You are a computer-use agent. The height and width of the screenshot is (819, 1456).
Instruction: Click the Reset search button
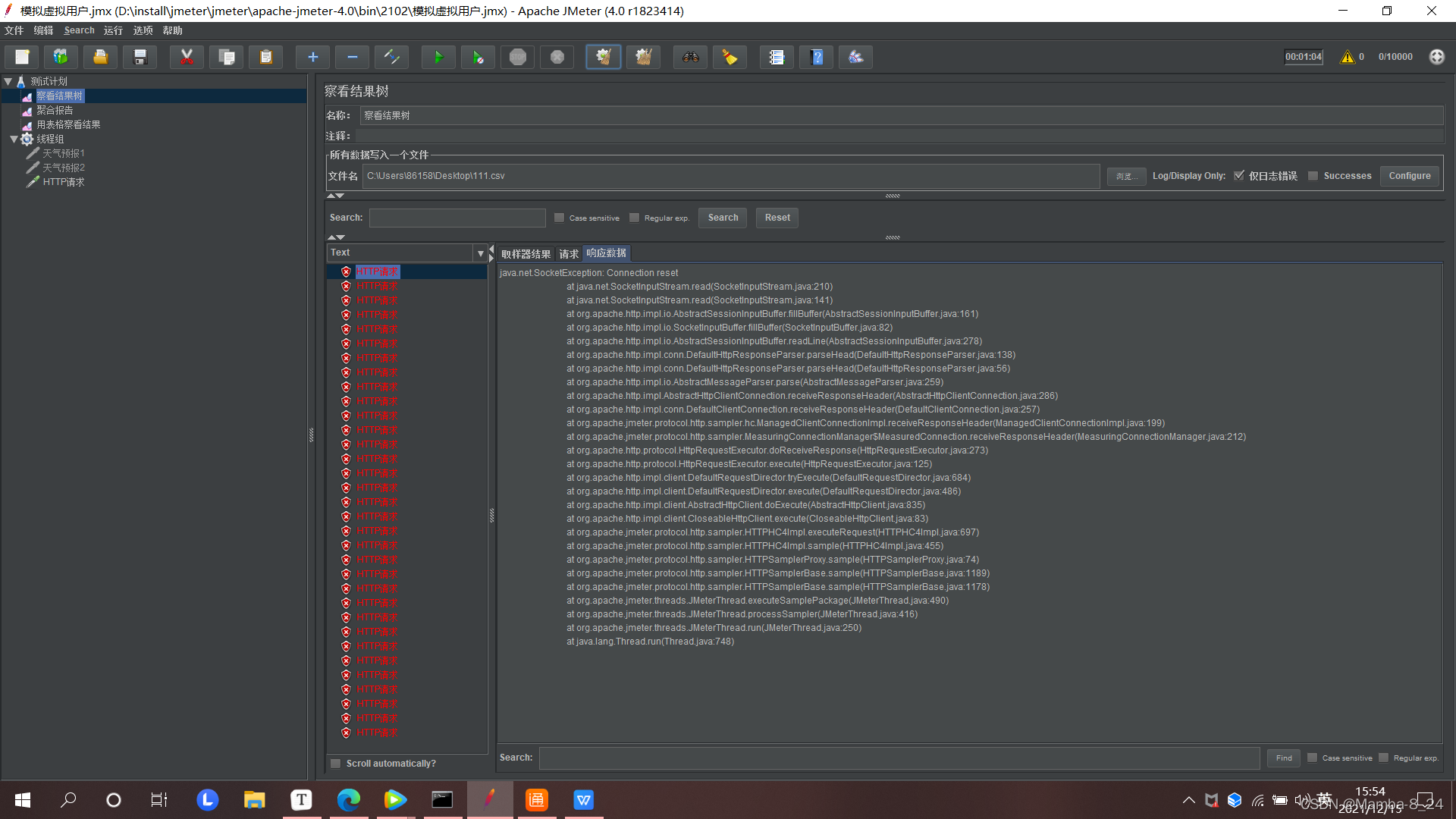click(777, 218)
